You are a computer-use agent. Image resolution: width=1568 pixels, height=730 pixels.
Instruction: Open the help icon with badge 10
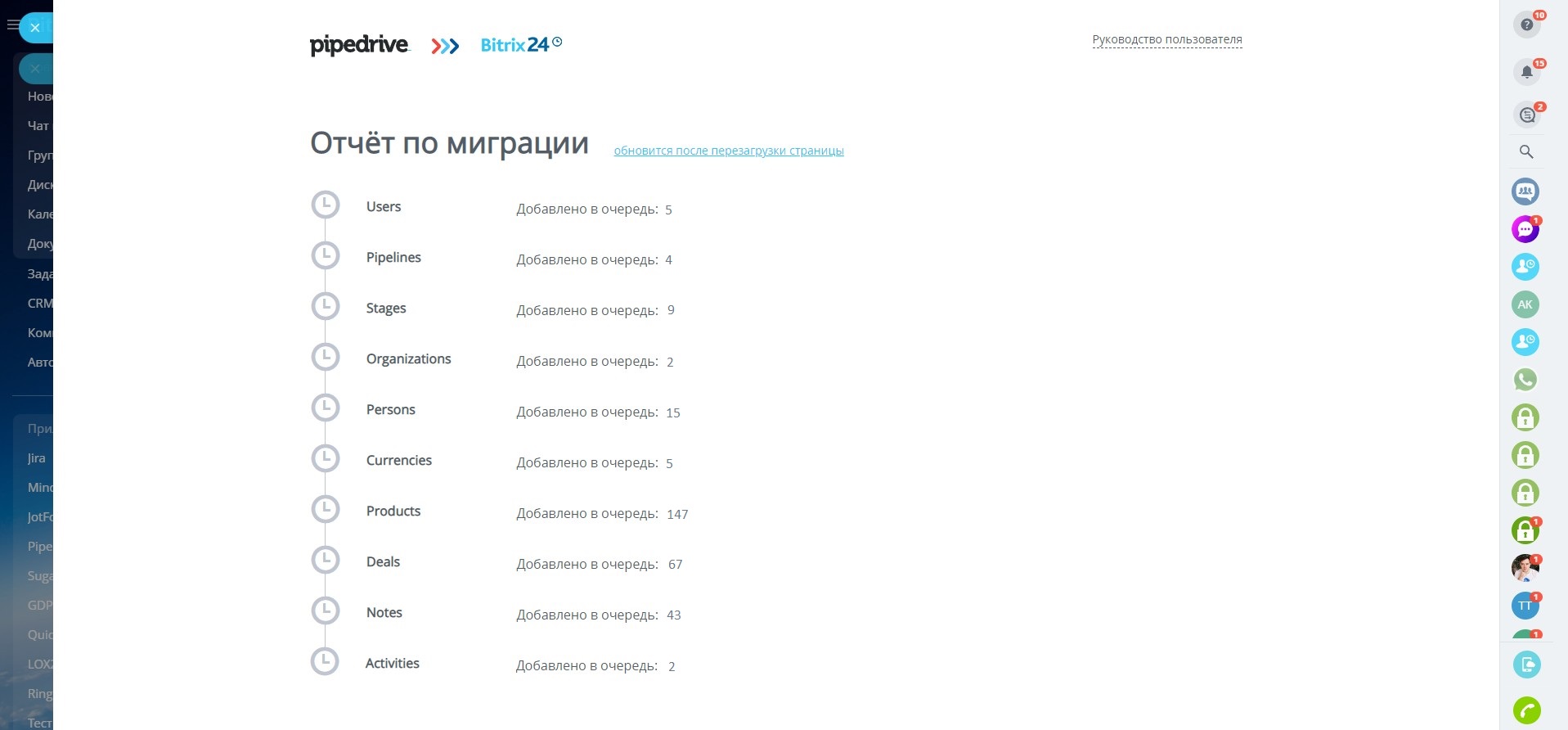(x=1526, y=25)
